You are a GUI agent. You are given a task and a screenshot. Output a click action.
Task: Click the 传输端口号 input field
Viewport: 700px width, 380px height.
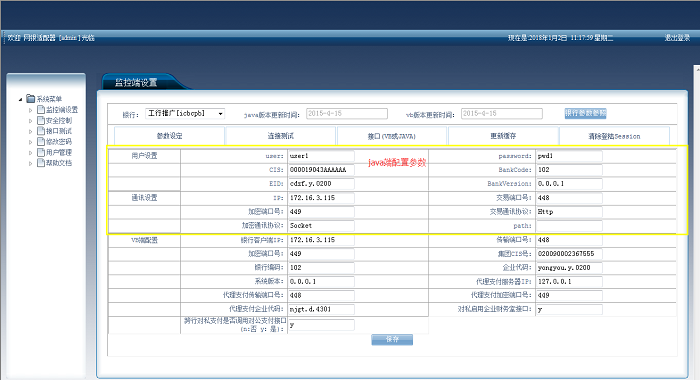569,240
